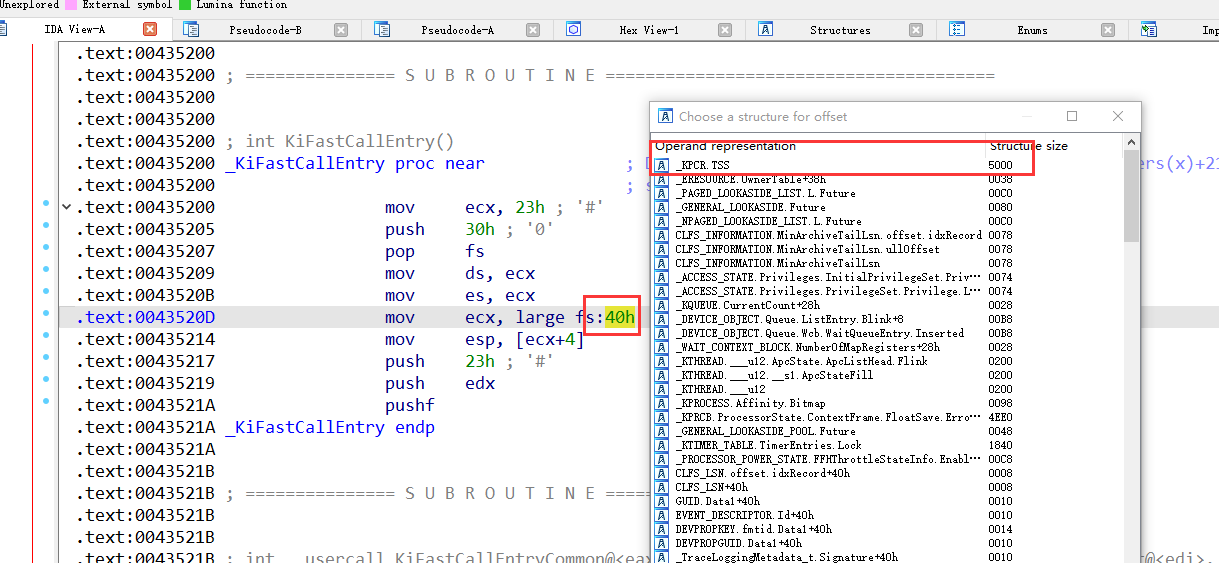Click the 40h operand in disassembly
Screen dimensions: 1219x563
tap(620, 317)
